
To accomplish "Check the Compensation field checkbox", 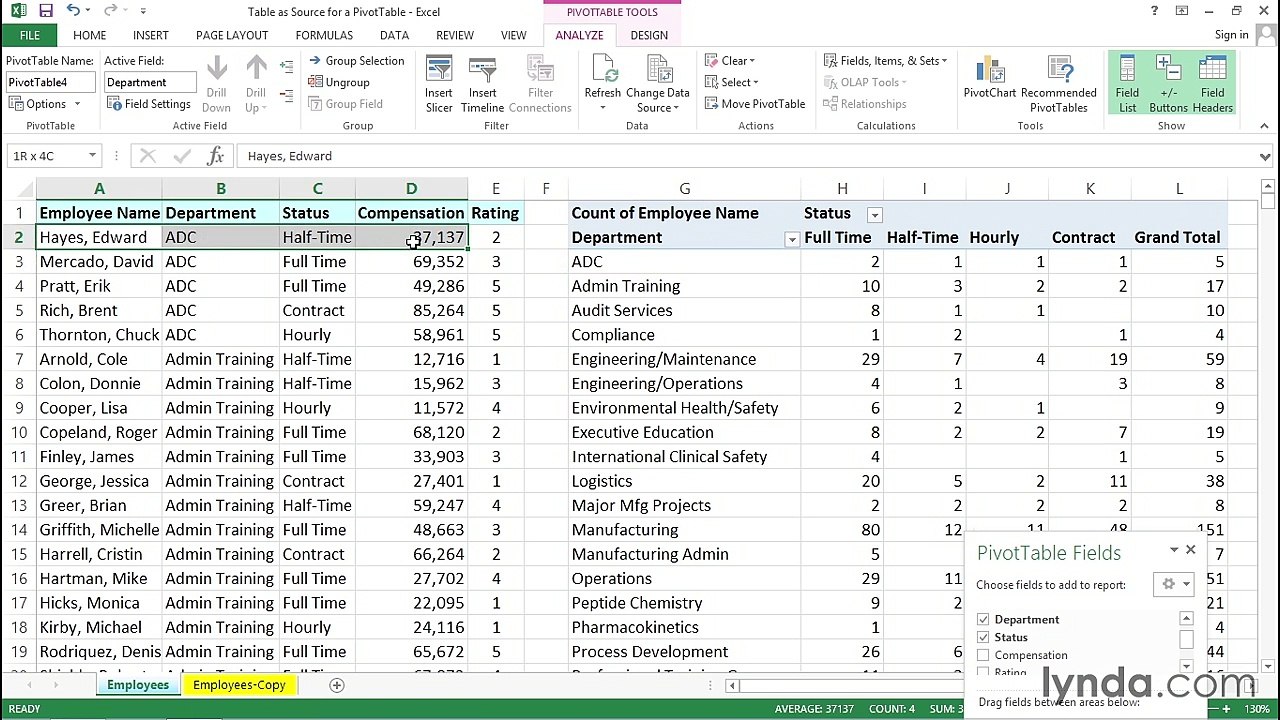I will pos(983,656).
